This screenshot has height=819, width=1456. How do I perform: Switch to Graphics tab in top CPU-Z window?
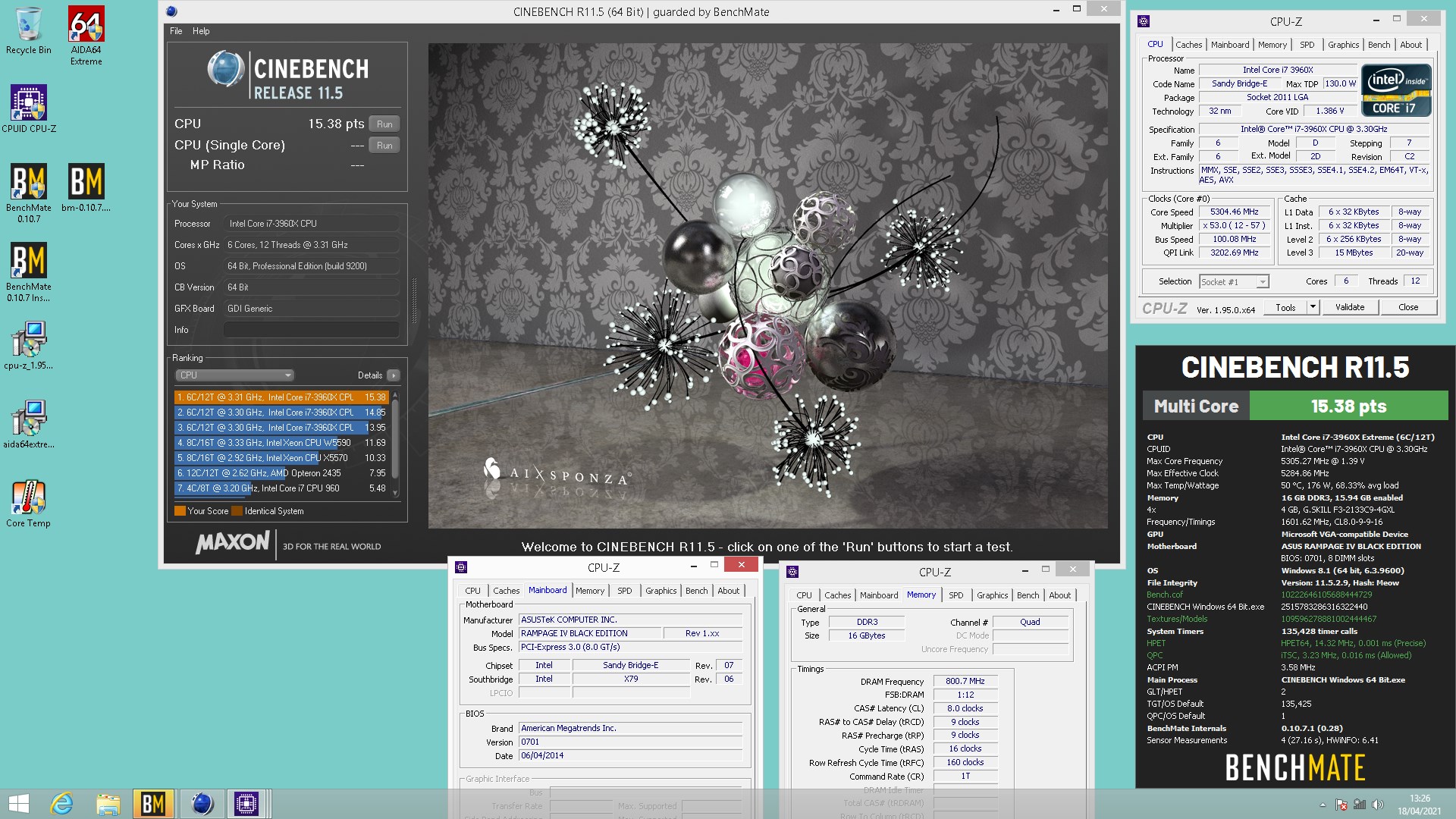point(1343,45)
